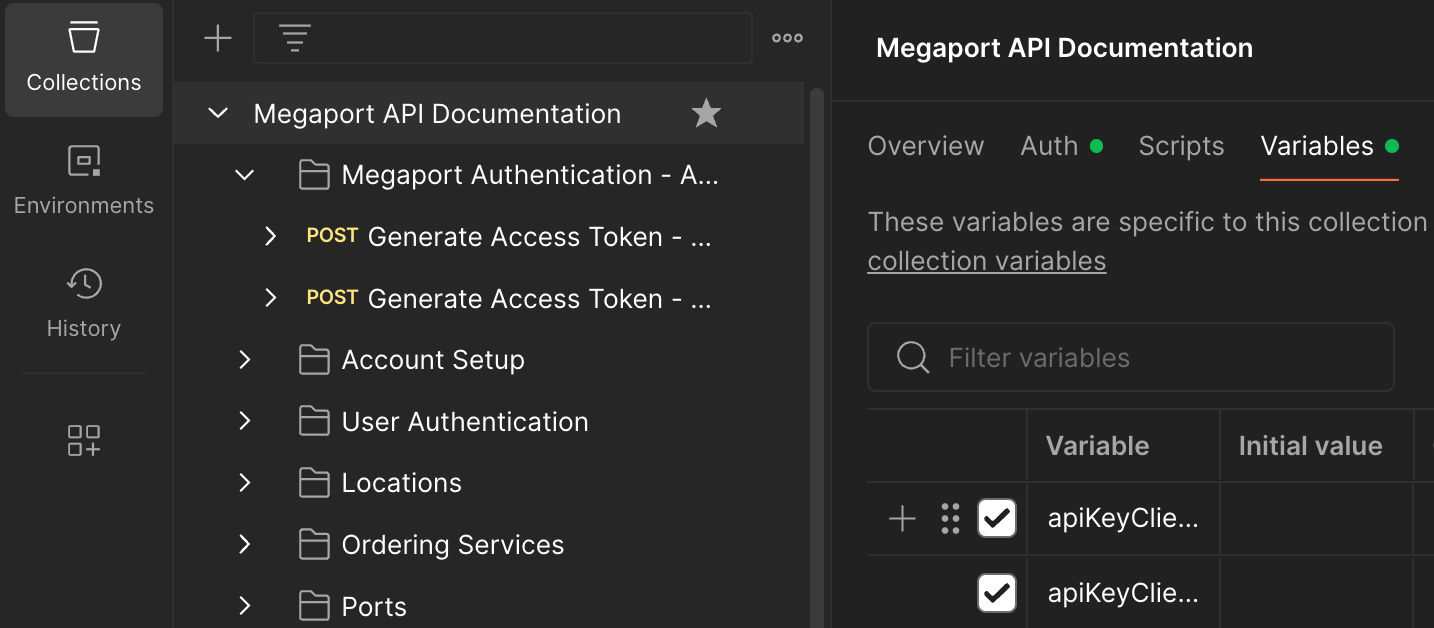Image resolution: width=1434 pixels, height=628 pixels.
Task: Click the Megaport Authentication folder icon
Action: [314, 176]
